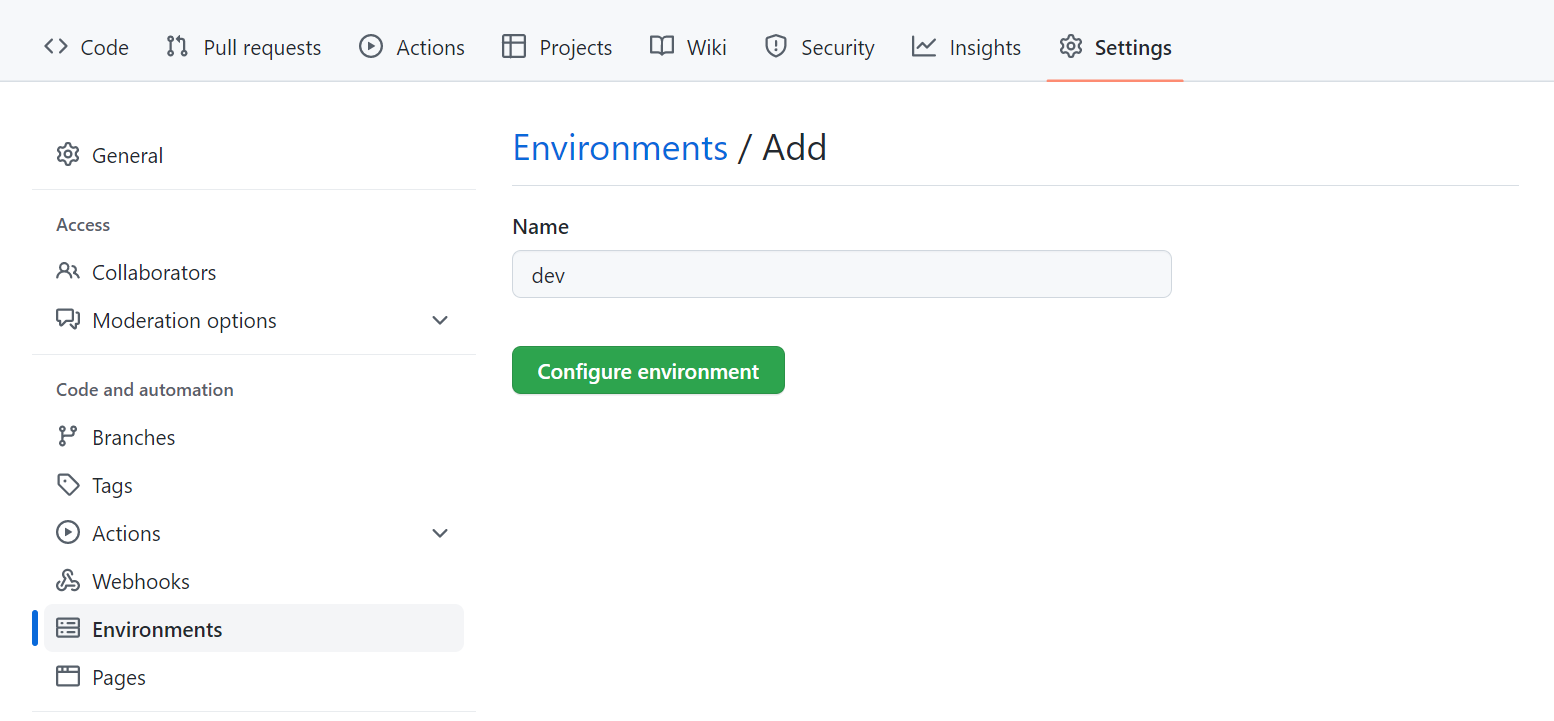Click the Branches sidebar icon
Viewport: 1554px width, 721px height.
click(67, 436)
